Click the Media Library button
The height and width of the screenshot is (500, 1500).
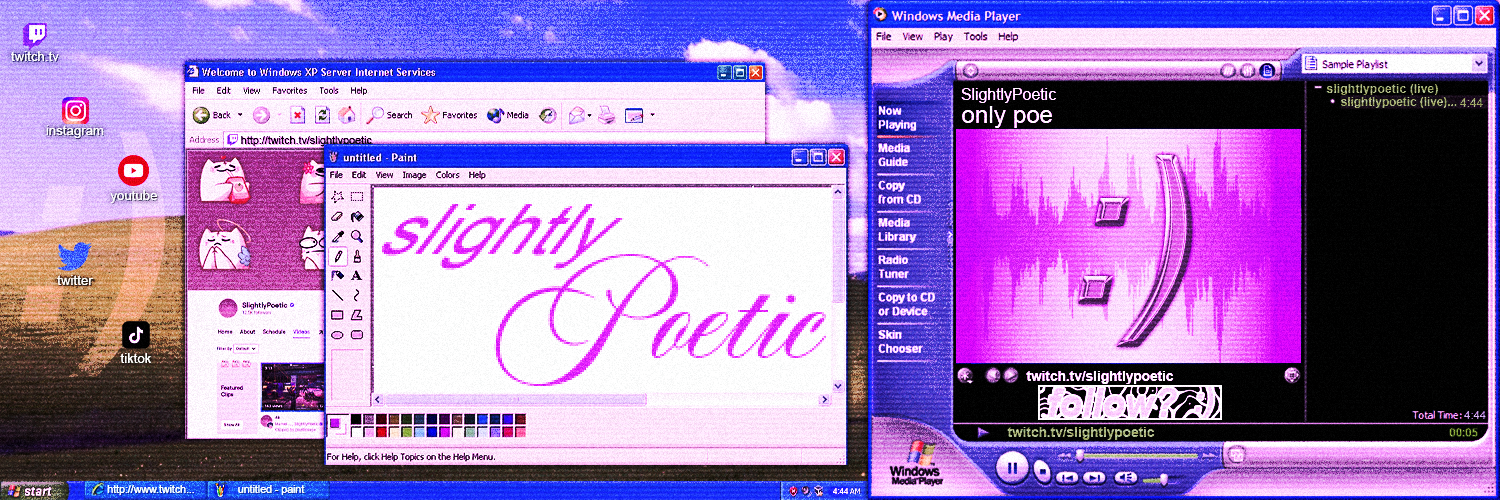pyautogui.click(x=897, y=230)
